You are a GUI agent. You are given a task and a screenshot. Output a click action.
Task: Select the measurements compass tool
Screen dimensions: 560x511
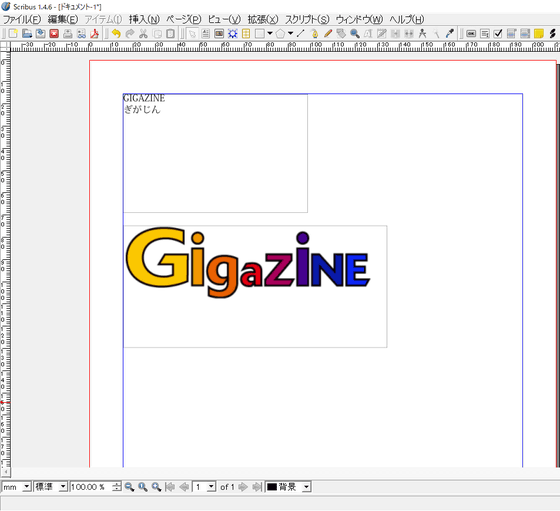[422, 34]
